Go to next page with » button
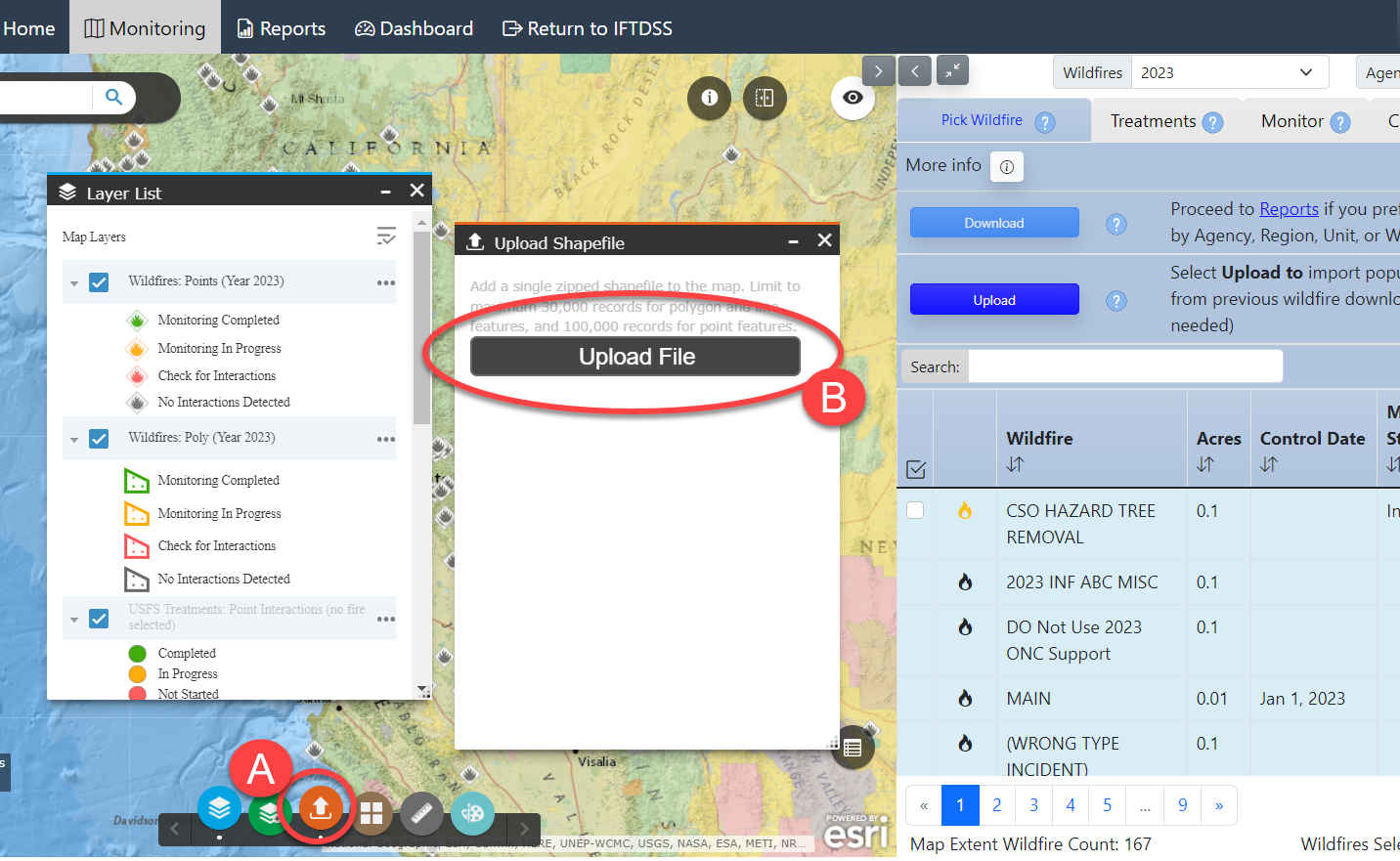The width and height of the screenshot is (1400, 861). tap(1219, 805)
